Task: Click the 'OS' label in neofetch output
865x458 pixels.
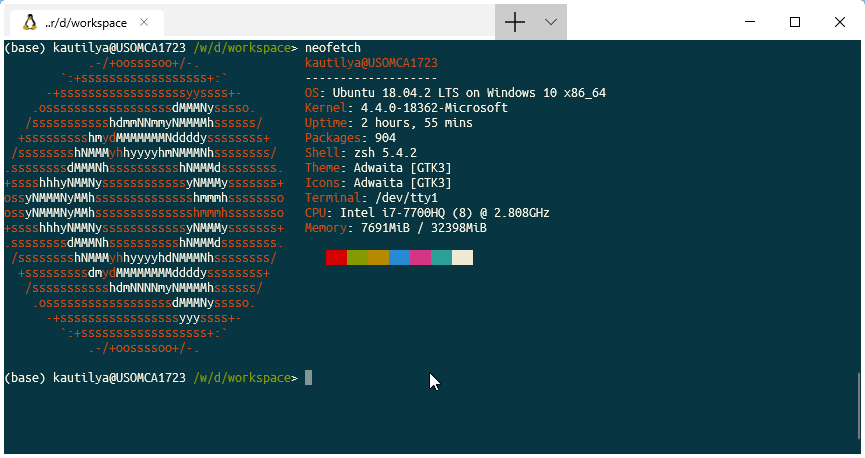Action: [x=312, y=93]
